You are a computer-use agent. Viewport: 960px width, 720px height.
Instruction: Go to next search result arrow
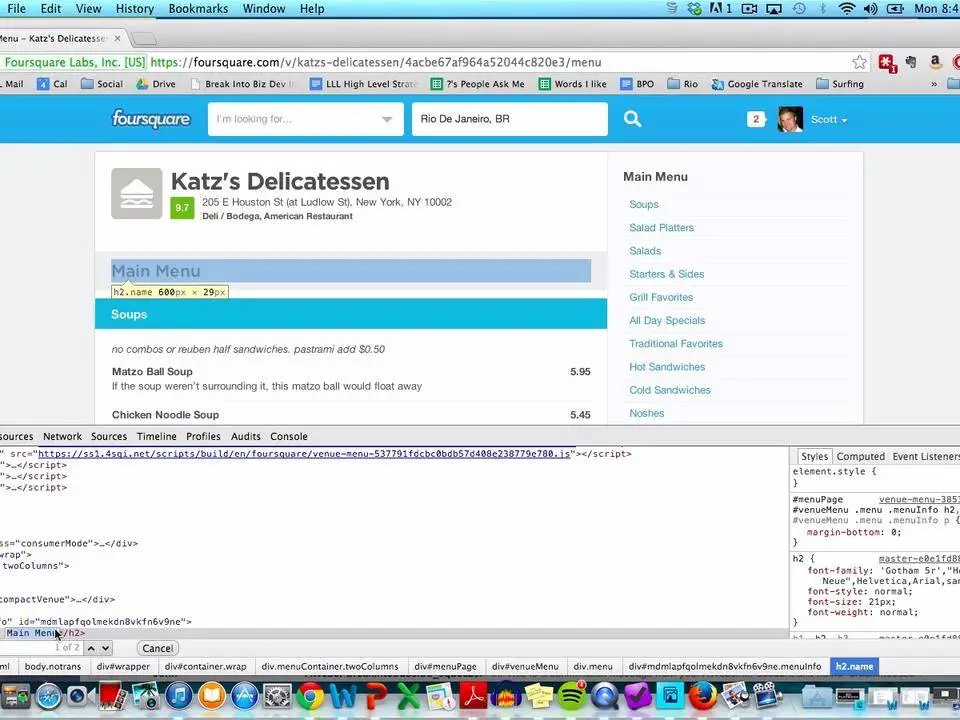tap(105, 648)
